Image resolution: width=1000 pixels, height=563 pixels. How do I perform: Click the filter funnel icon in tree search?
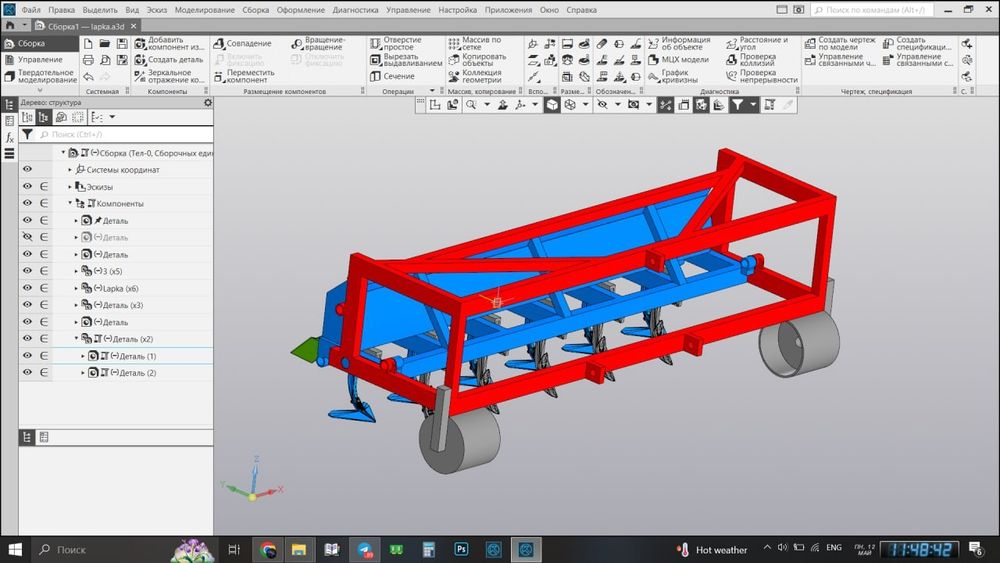[x=27, y=135]
